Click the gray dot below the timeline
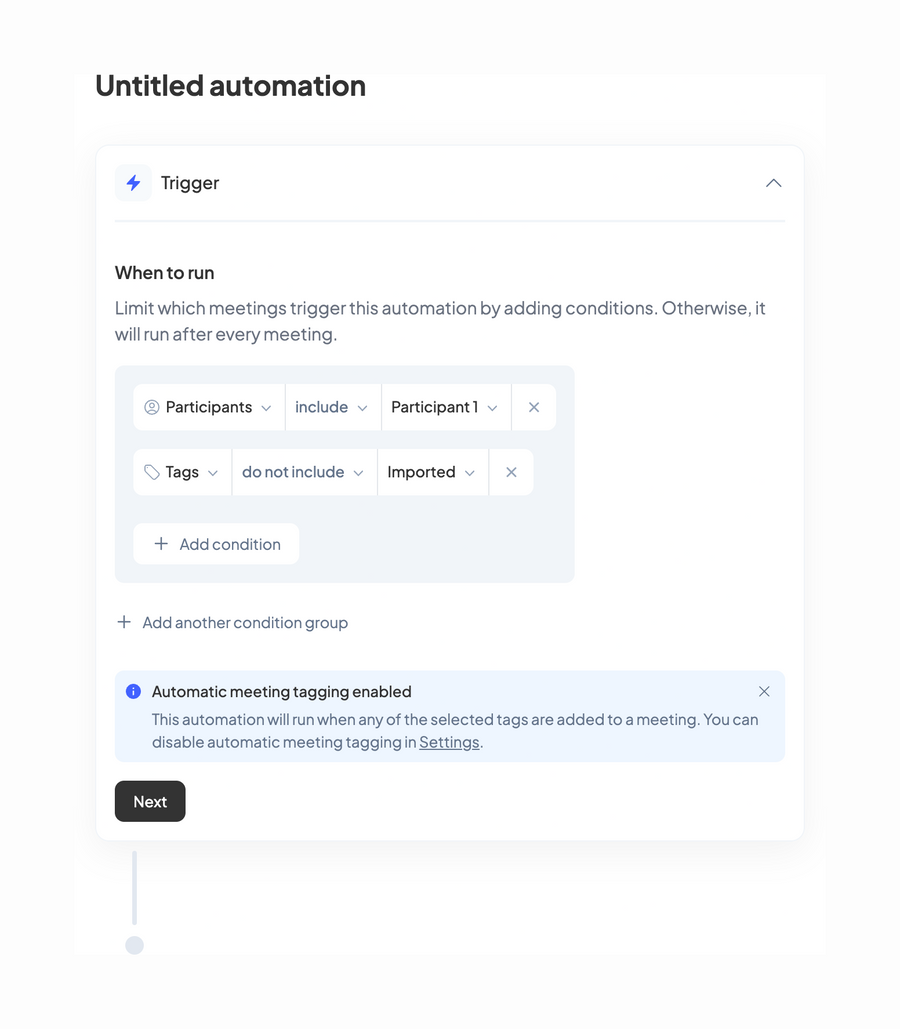This screenshot has height=1029, width=900. click(x=134, y=944)
